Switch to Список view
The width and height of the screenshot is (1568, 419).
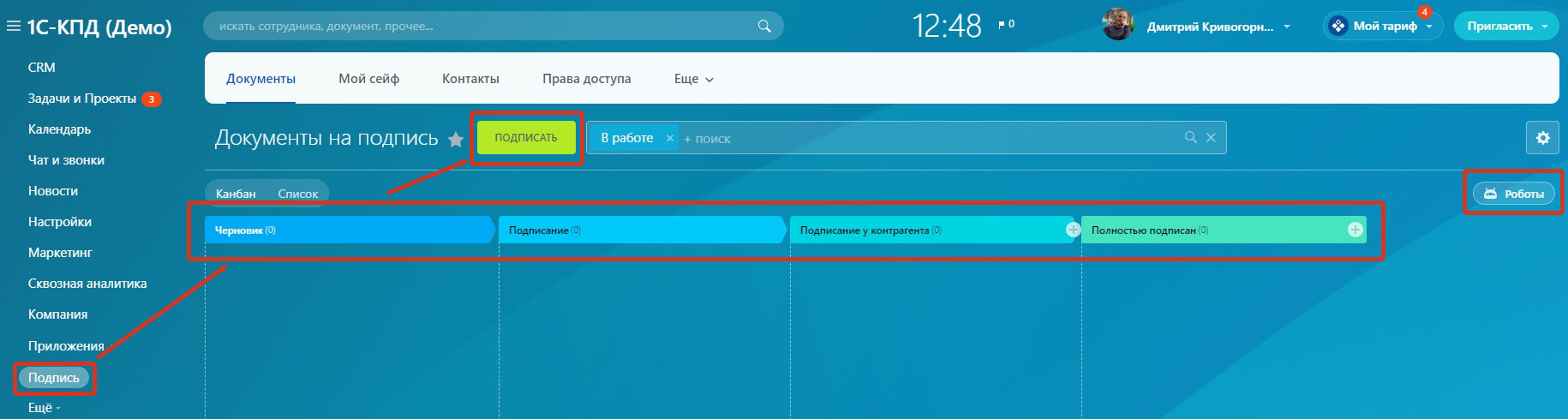297,194
